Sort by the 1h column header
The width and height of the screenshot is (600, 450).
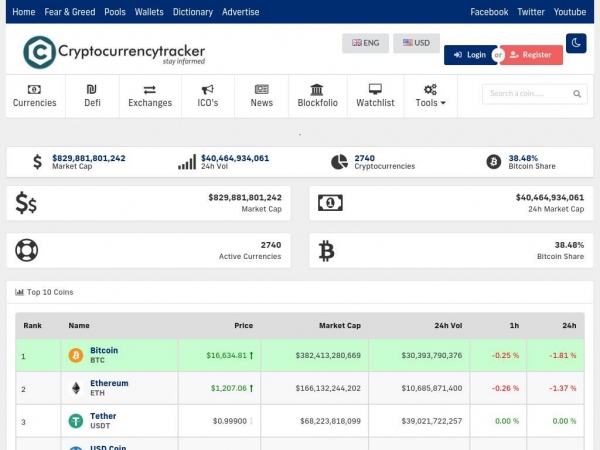point(514,326)
